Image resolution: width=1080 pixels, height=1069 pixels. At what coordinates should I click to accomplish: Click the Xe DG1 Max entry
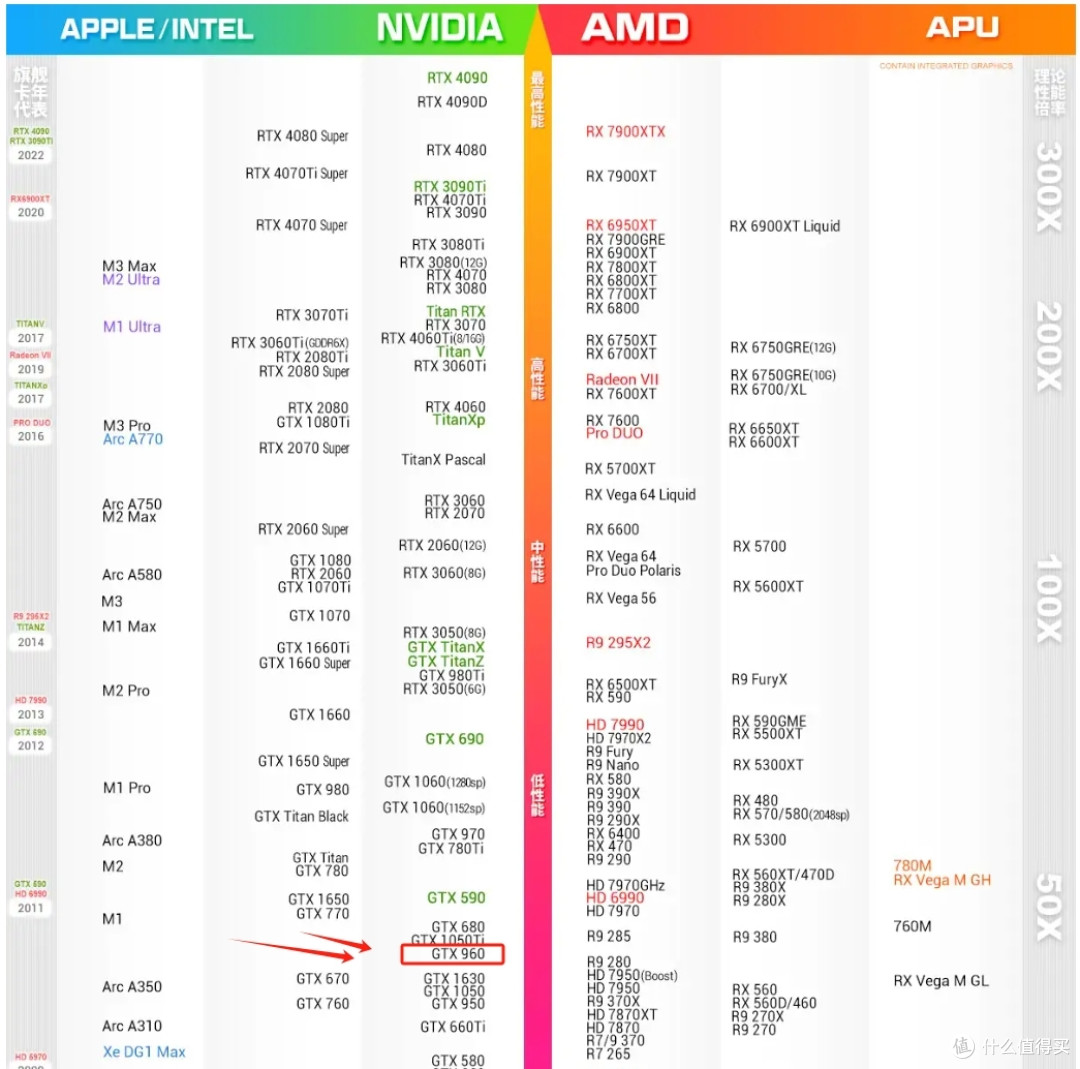point(144,1052)
